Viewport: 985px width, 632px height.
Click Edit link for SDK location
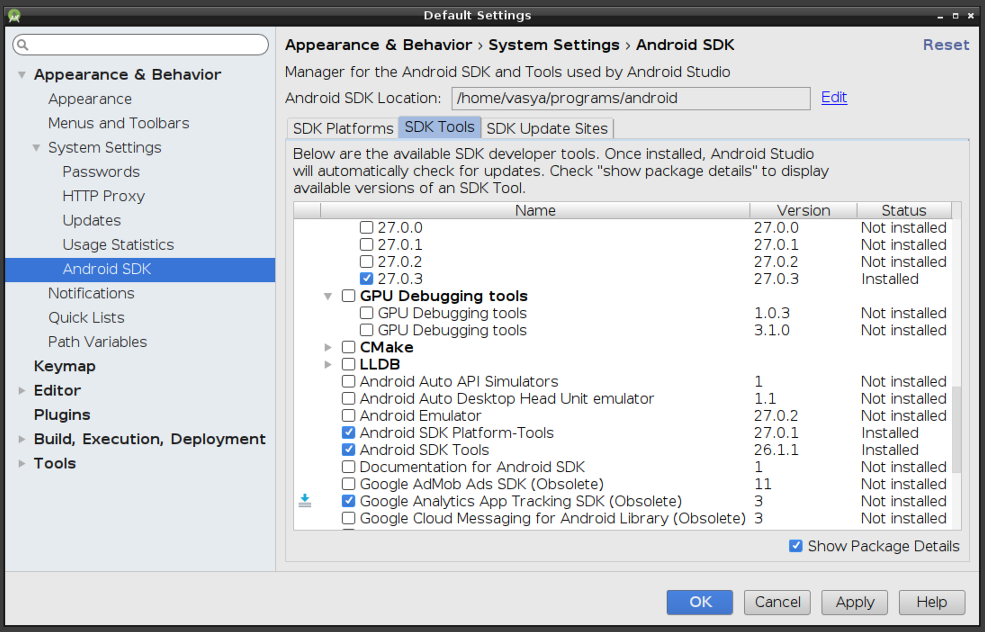tap(834, 97)
